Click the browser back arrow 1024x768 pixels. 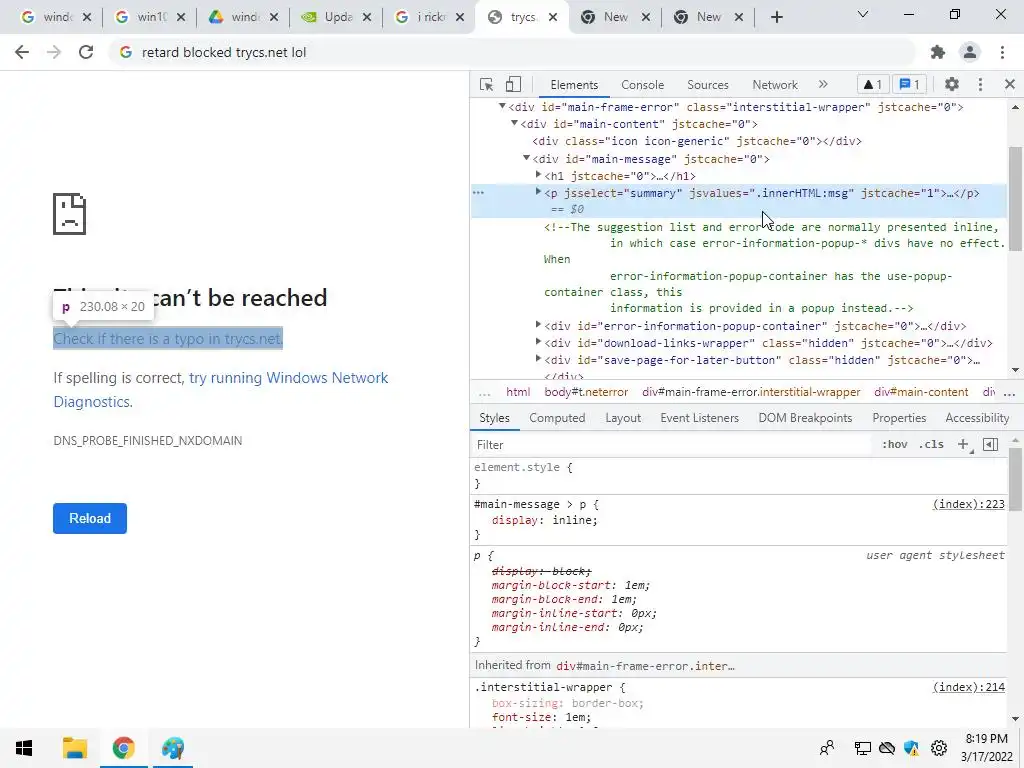(22, 52)
